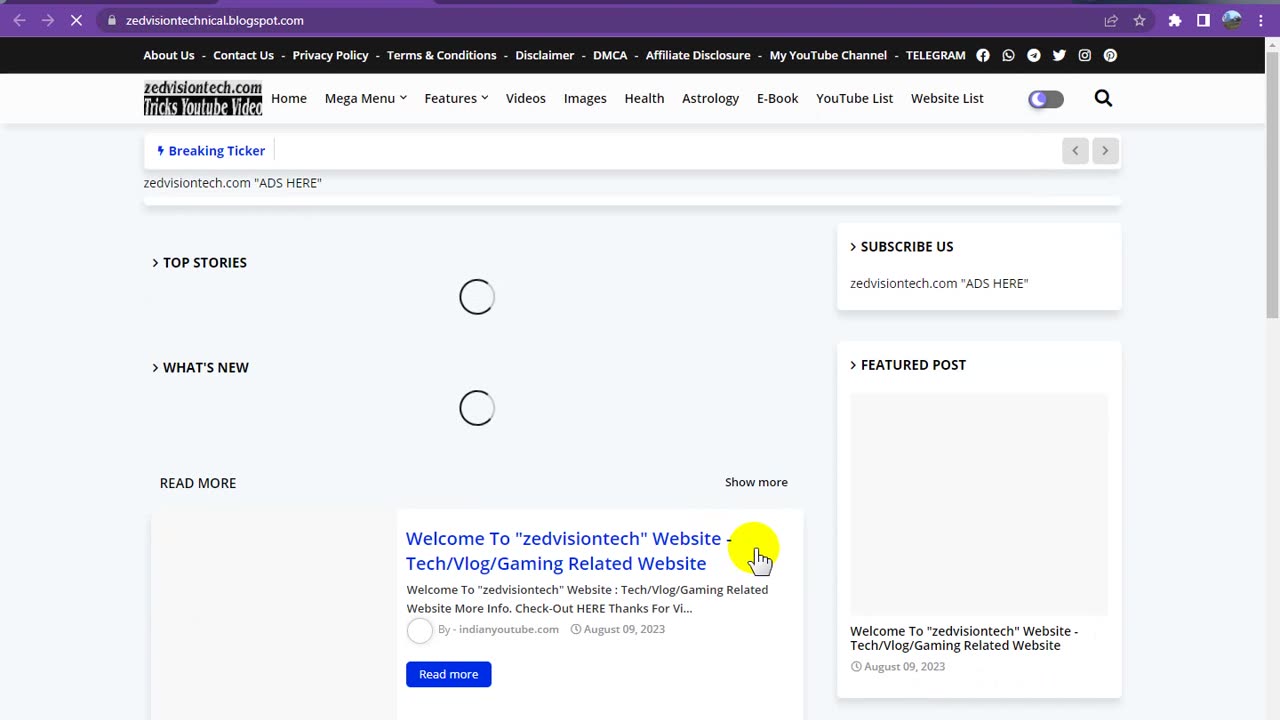This screenshot has height=720, width=1280.
Task: Bookmark this page with star icon
Action: (1139, 20)
